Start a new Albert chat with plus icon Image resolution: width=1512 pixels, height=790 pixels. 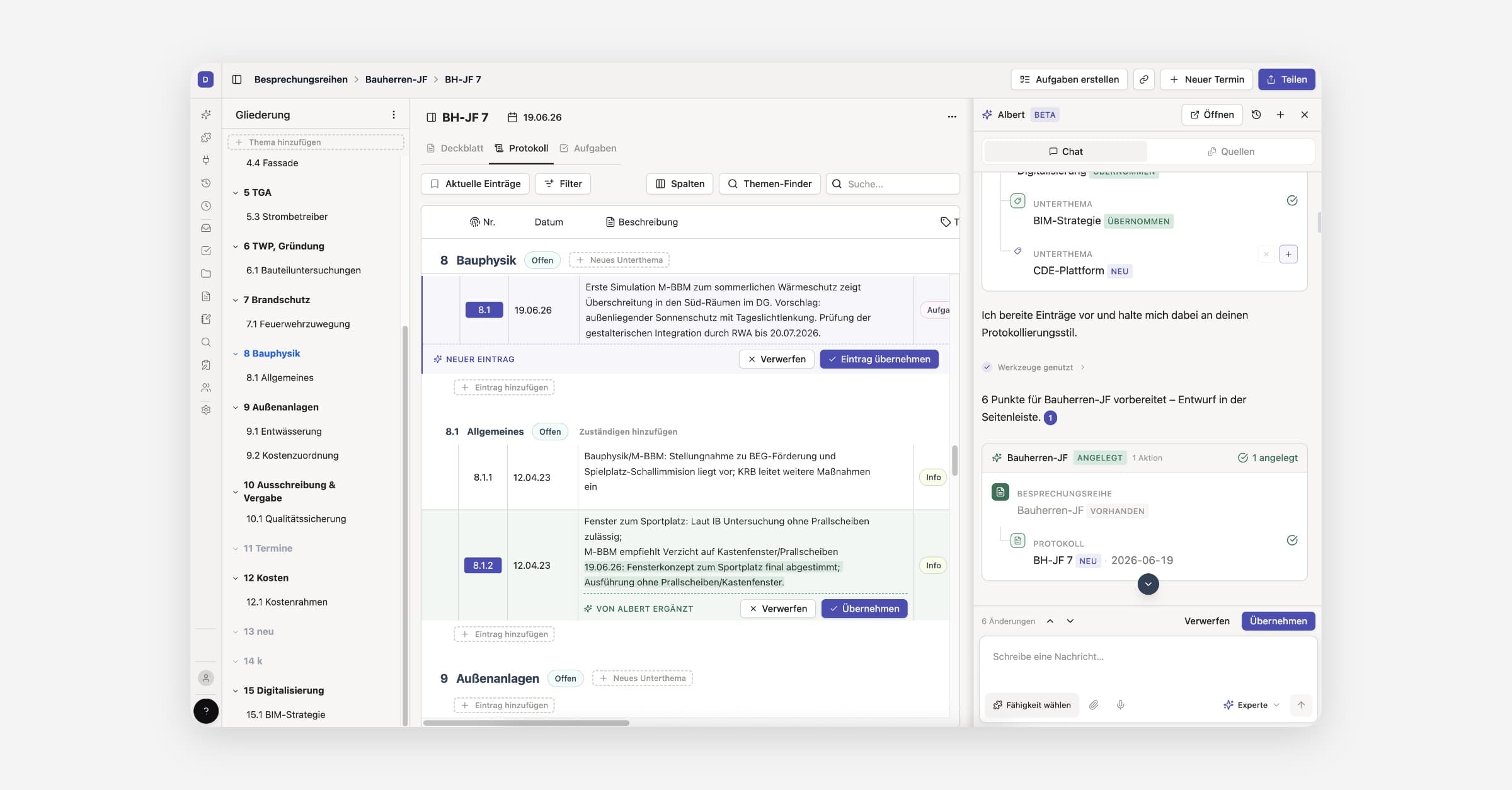pyautogui.click(x=1280, y=115)
